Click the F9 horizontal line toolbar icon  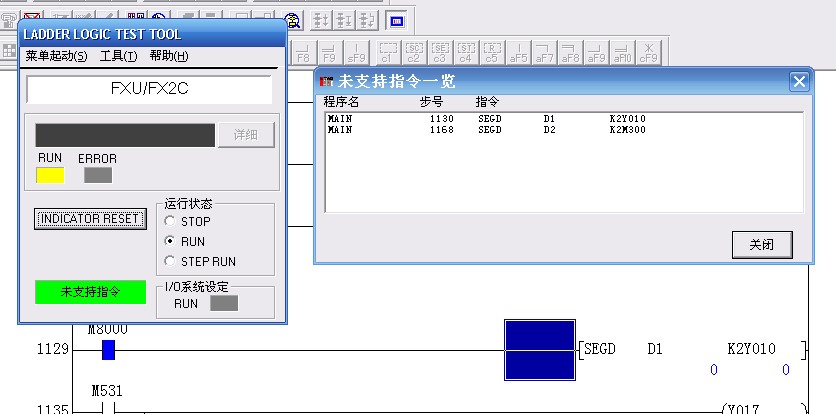330,52
